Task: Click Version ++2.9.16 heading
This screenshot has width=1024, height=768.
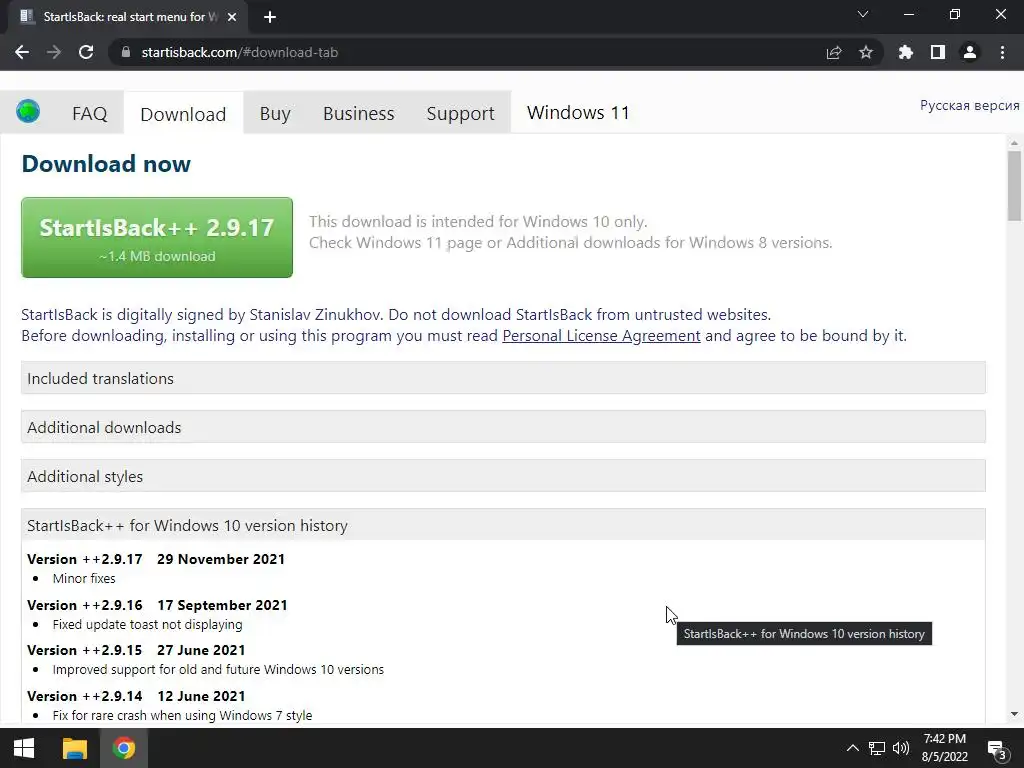Action: tap(157, 605)
